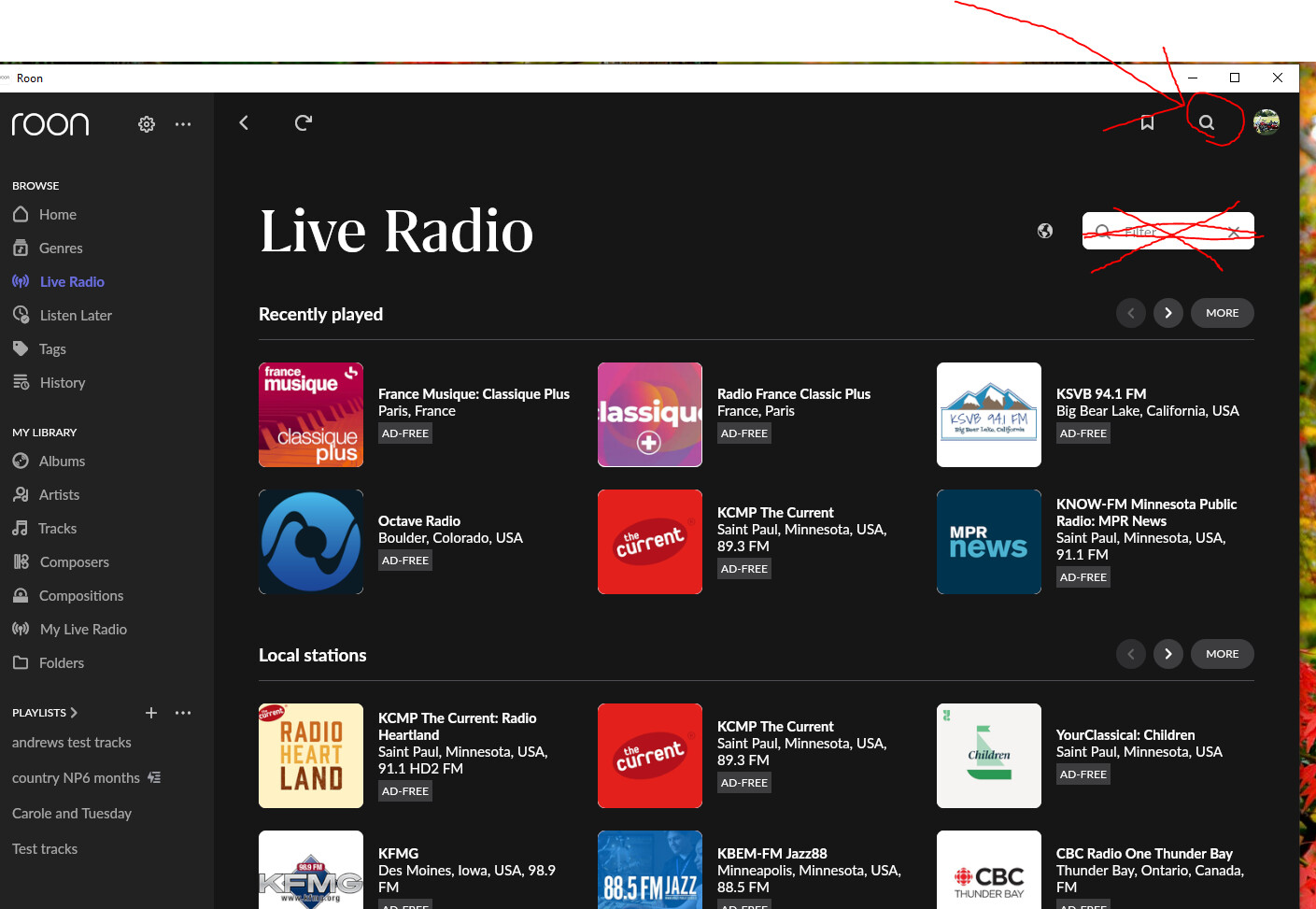Viewport: 1316px width, 909px height.
Task: Open YourClassical Children artwork
Action: (989, 756)
